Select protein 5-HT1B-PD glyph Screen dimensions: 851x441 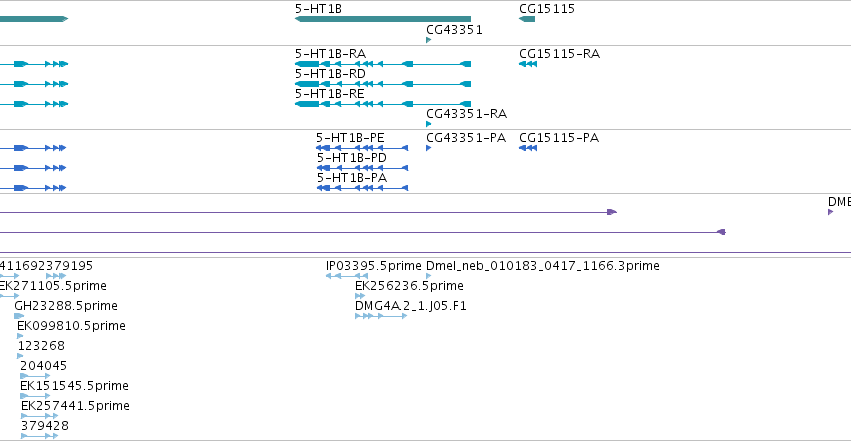tap(362, 168)
